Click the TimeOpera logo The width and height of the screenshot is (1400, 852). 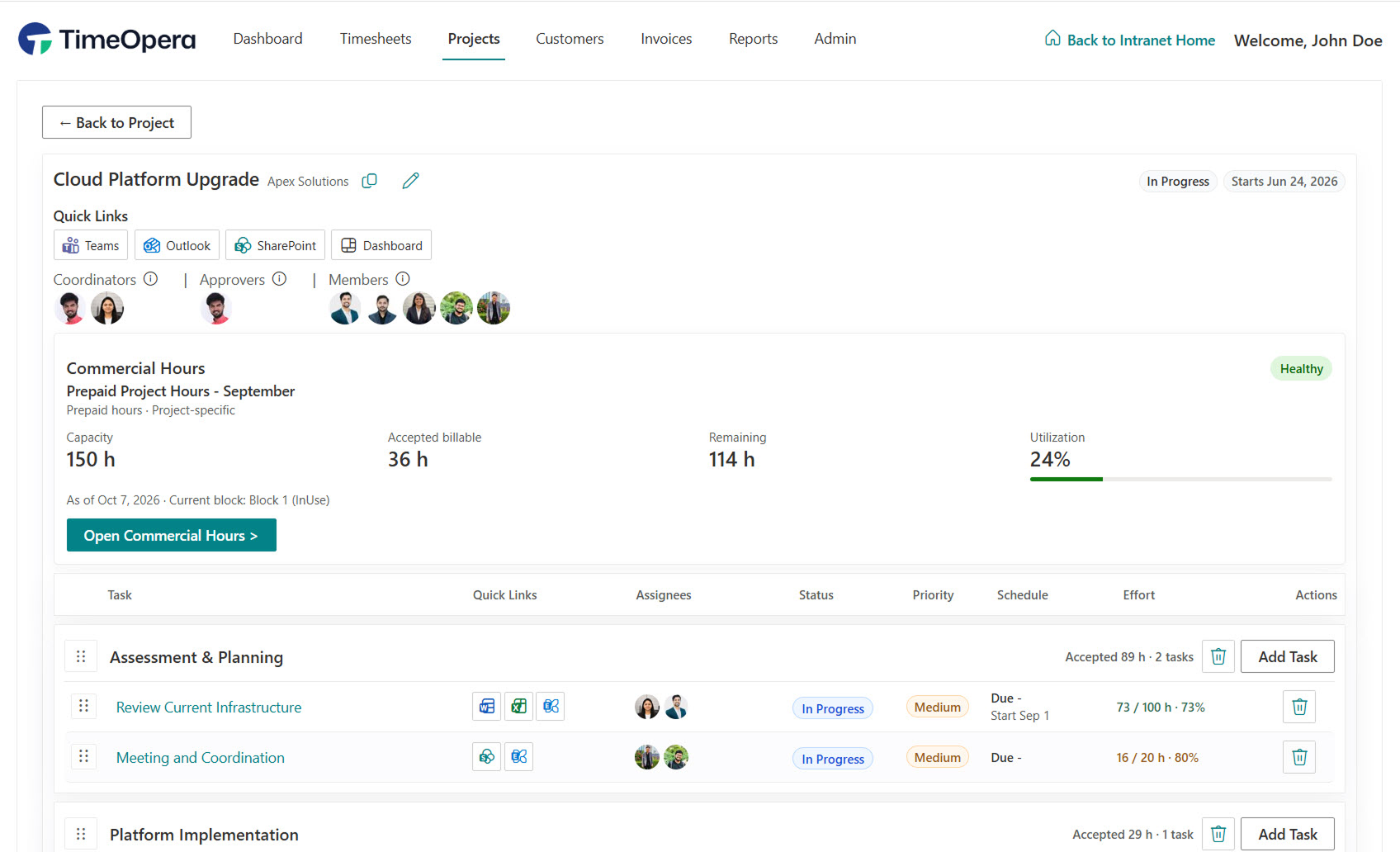(x=107, y=39)
